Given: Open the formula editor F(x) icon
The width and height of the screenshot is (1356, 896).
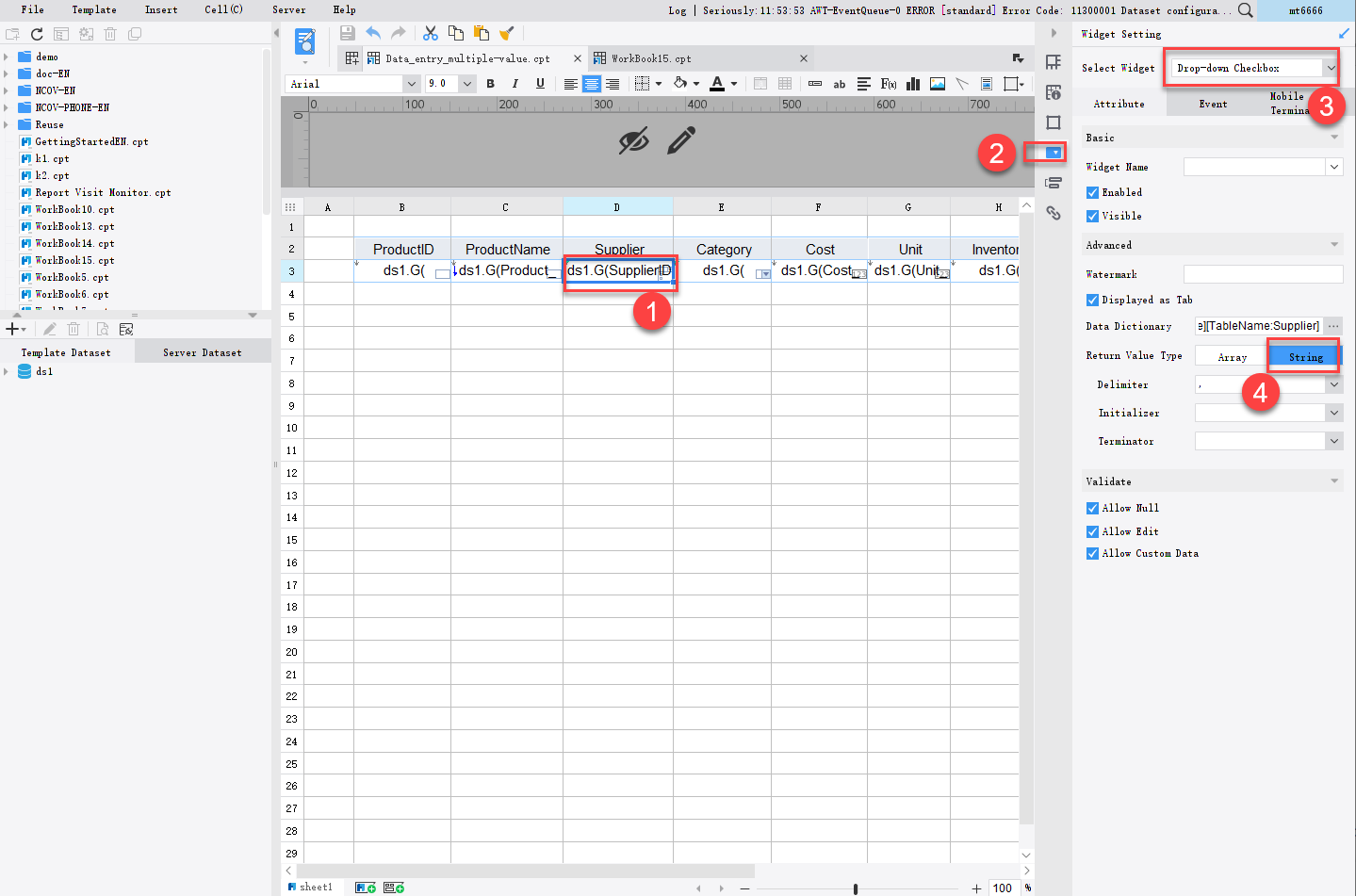Looking at the screenshot, I should click(888, 84).
